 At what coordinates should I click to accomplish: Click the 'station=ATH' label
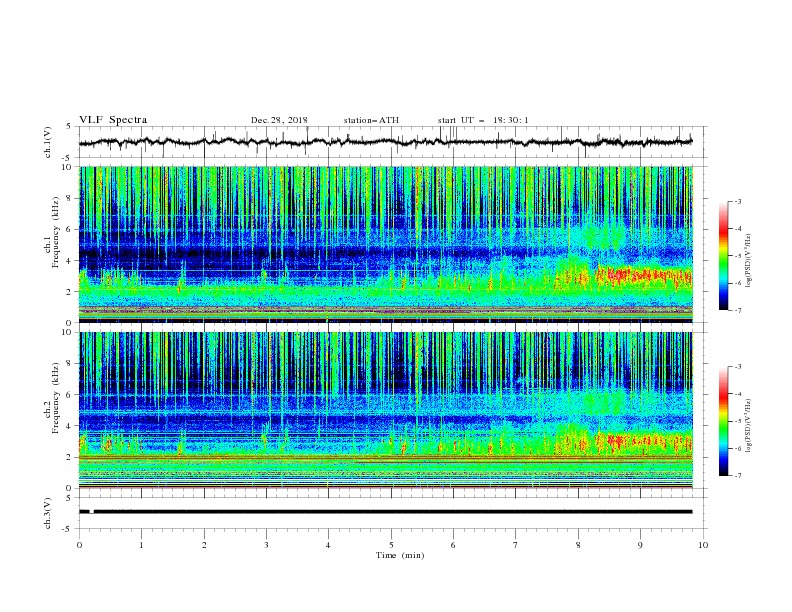[371, 120]
